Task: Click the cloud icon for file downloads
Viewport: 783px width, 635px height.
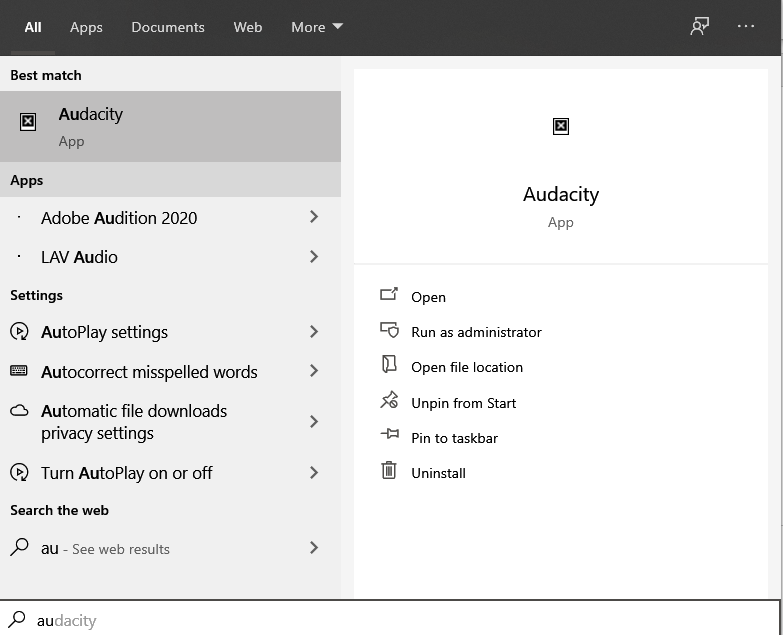Action: click(19, 411)
